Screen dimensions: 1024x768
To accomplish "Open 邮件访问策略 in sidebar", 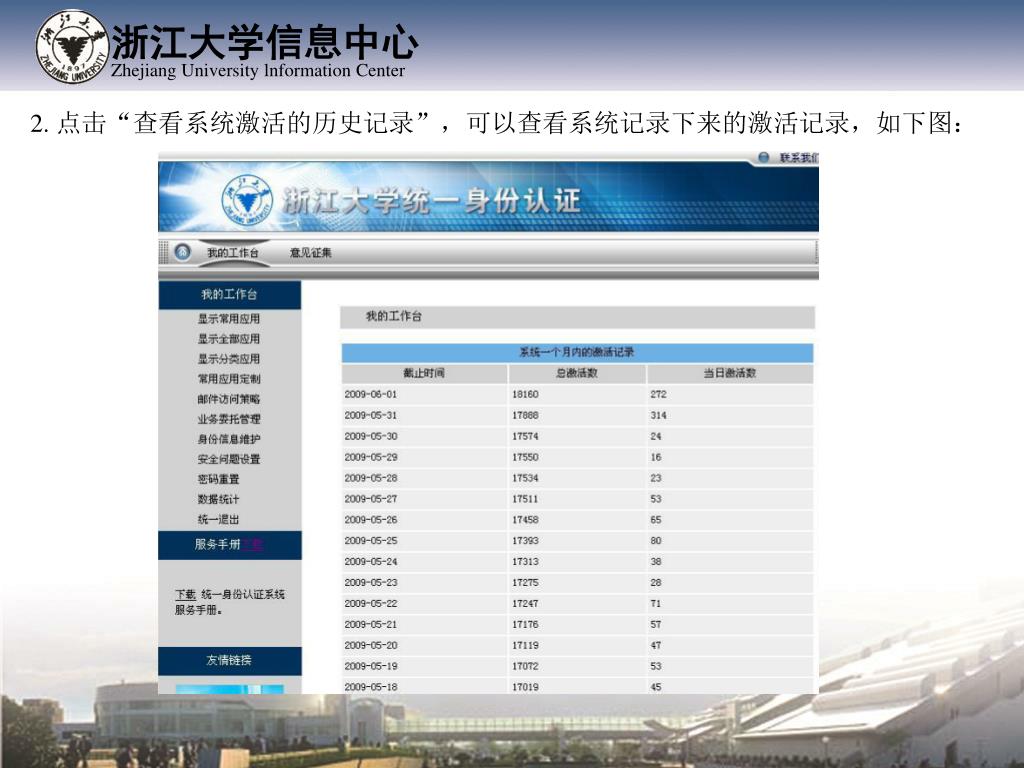I will tap(229, 399).
